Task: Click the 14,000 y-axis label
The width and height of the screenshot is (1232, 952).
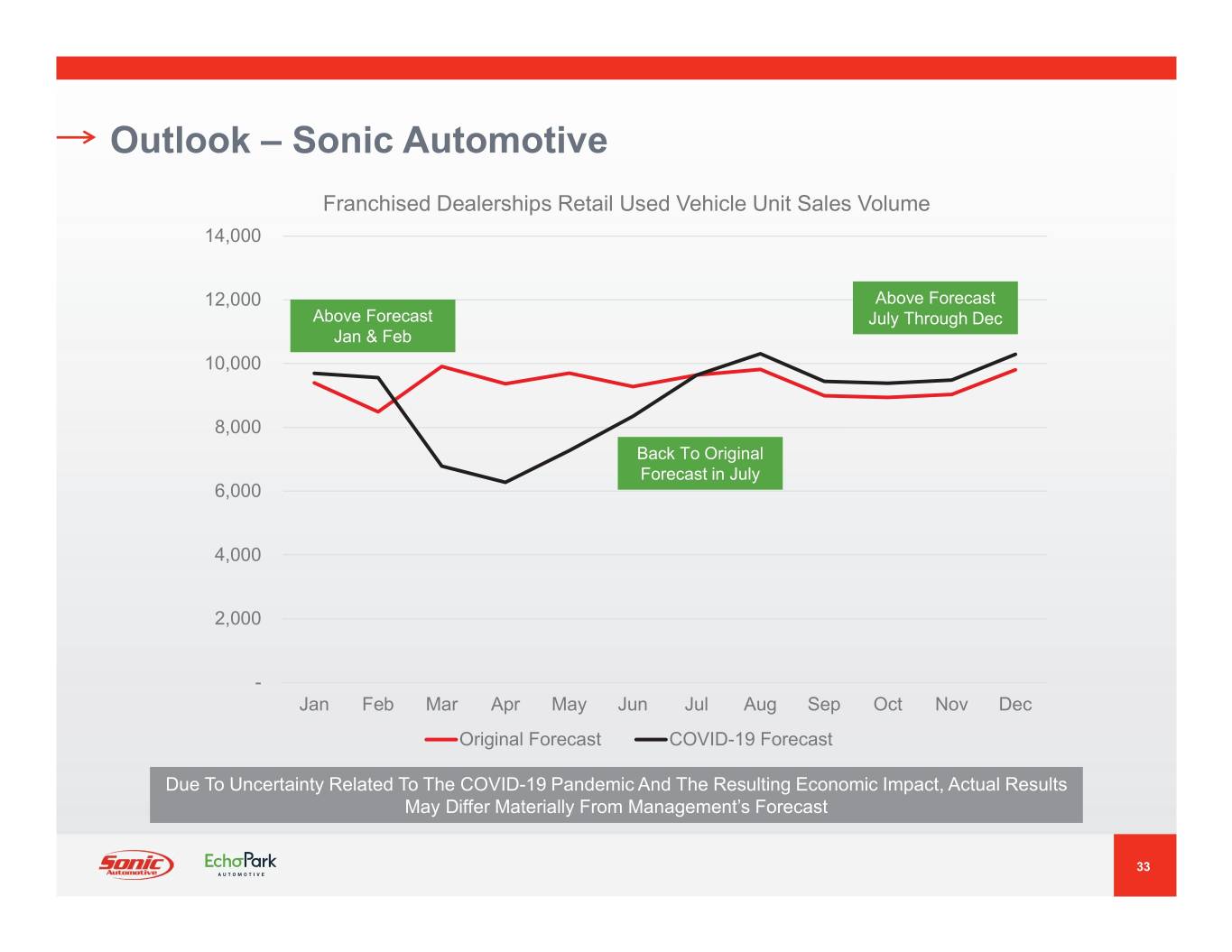Action: [233, 236]
